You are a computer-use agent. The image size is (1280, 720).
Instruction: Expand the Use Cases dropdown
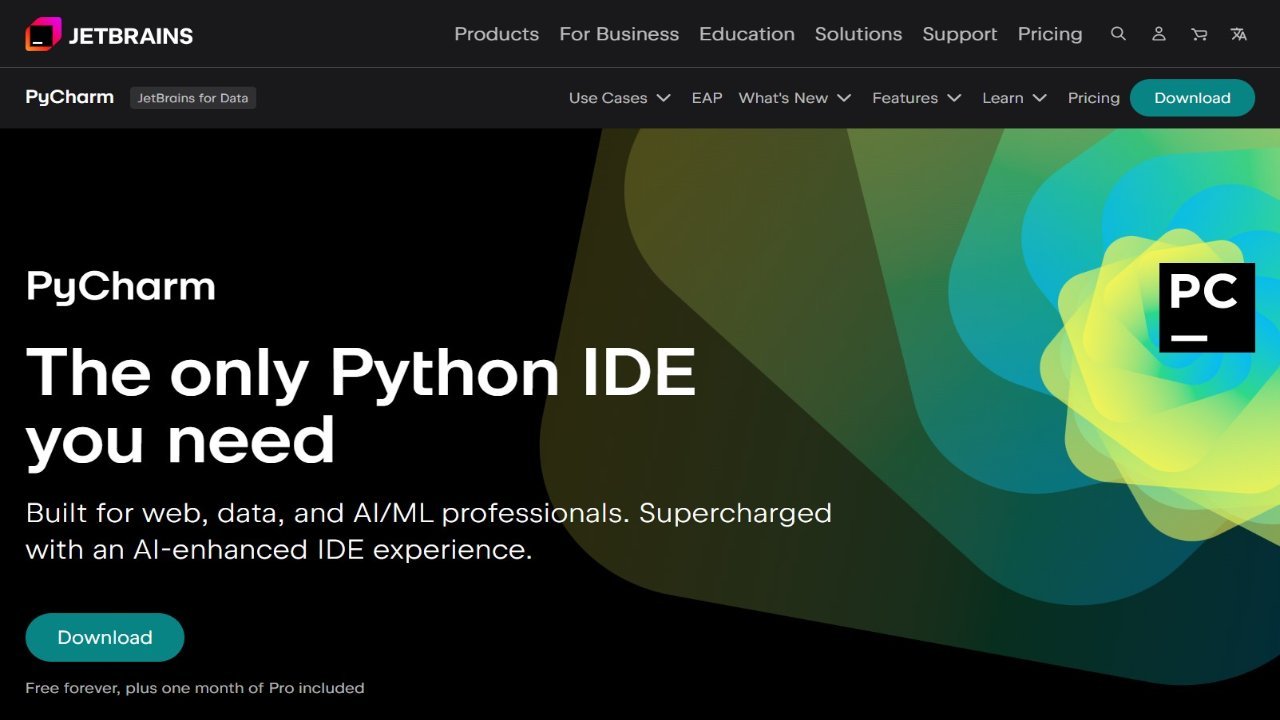(x=620, y=98)
